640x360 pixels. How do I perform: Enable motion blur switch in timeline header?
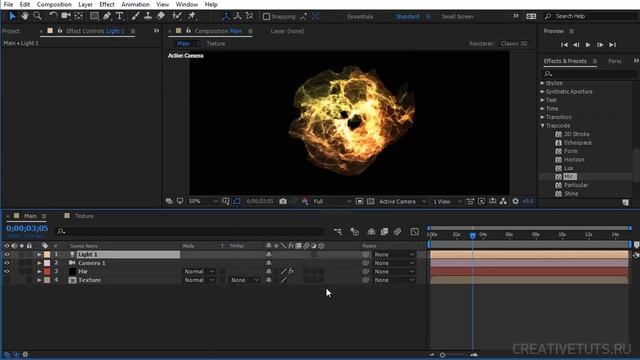point(398,231)
